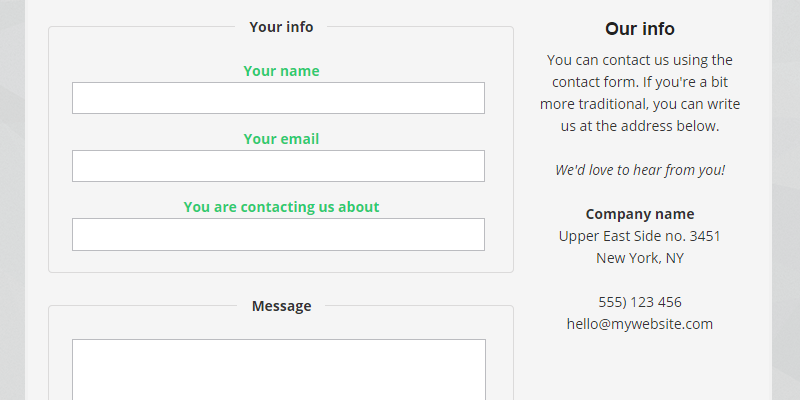
Task: Click 'us at the address below' text line
Action: point(640,126)
